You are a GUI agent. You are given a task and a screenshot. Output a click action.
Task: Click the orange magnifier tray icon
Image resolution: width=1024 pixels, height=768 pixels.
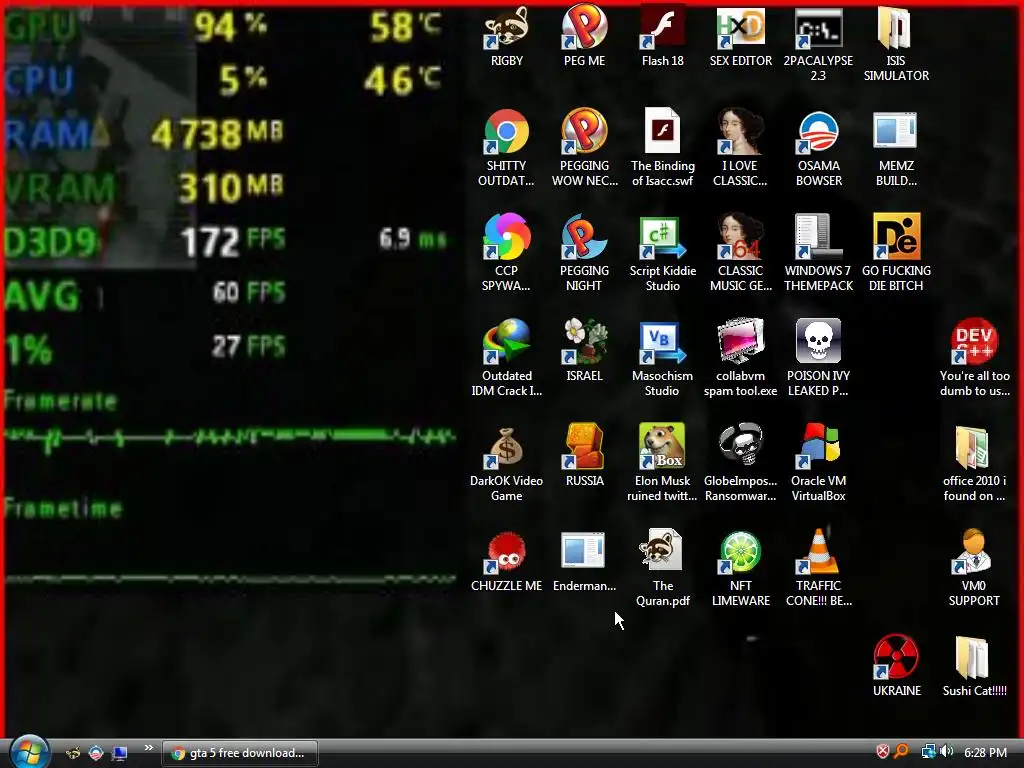click(901, 752)
